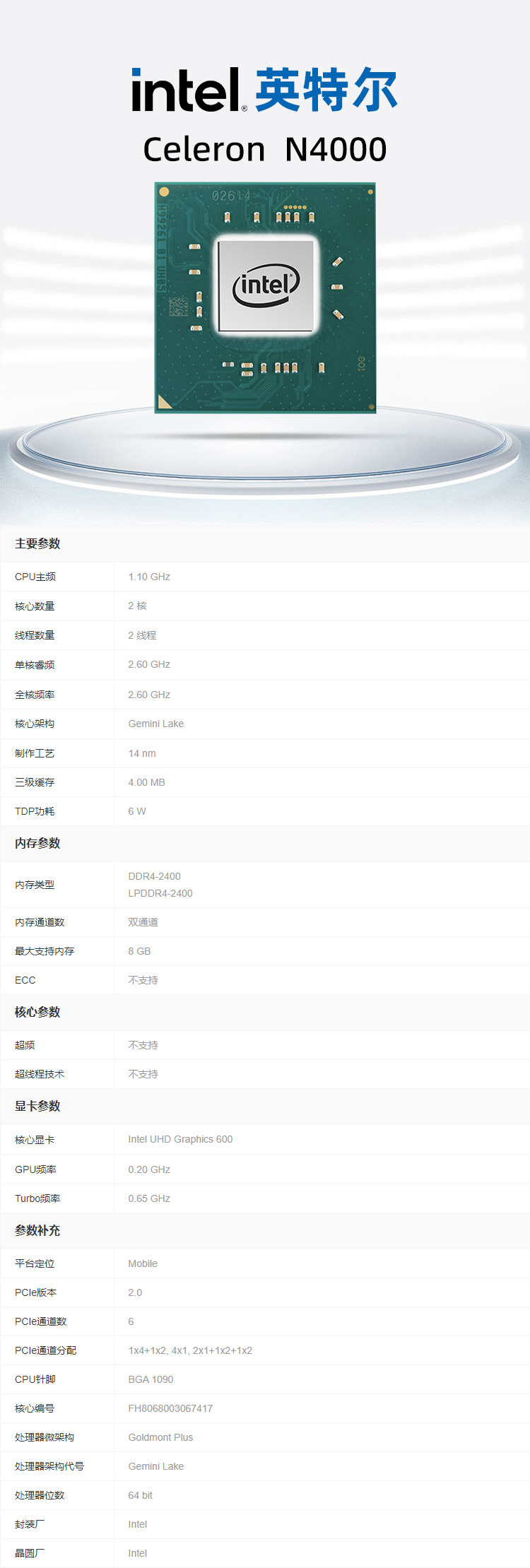
Task: Click the ECC row value 不支持
Action: click(x=143, y=980)
